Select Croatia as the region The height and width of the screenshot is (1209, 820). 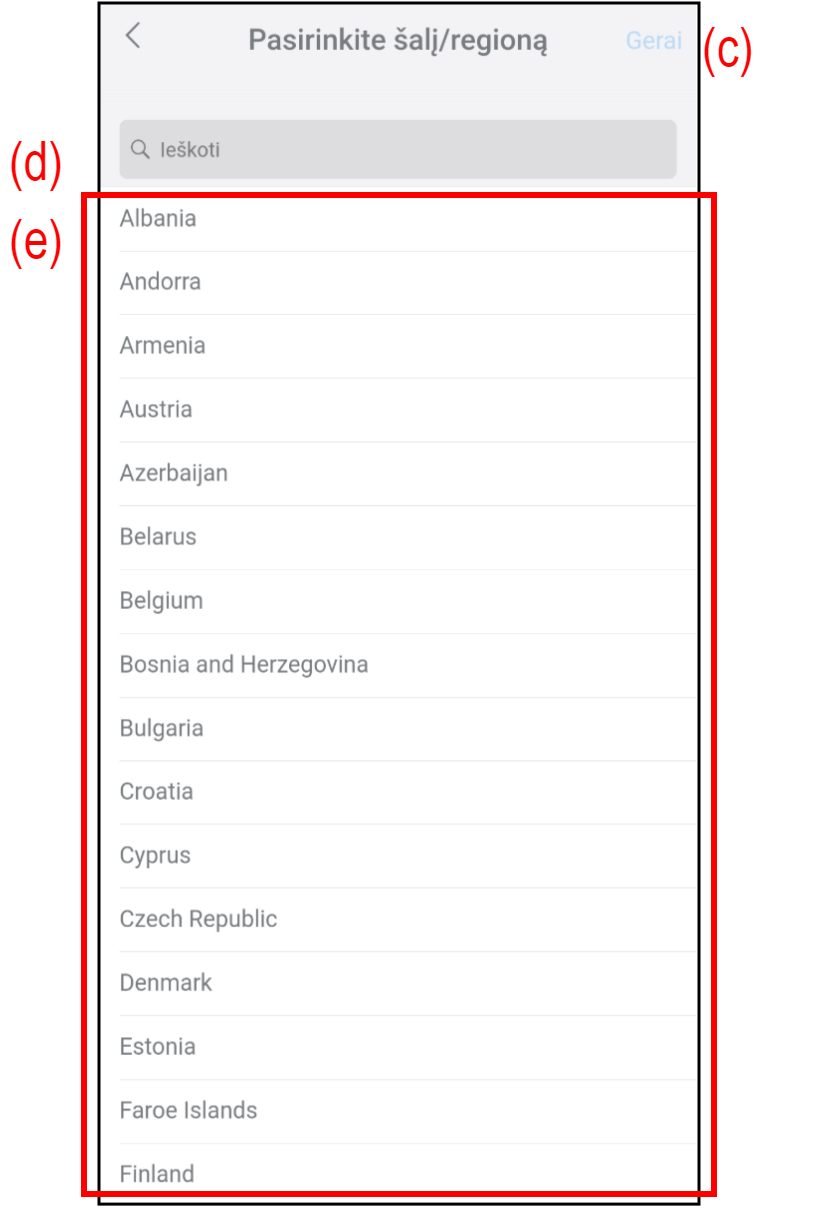156,792
